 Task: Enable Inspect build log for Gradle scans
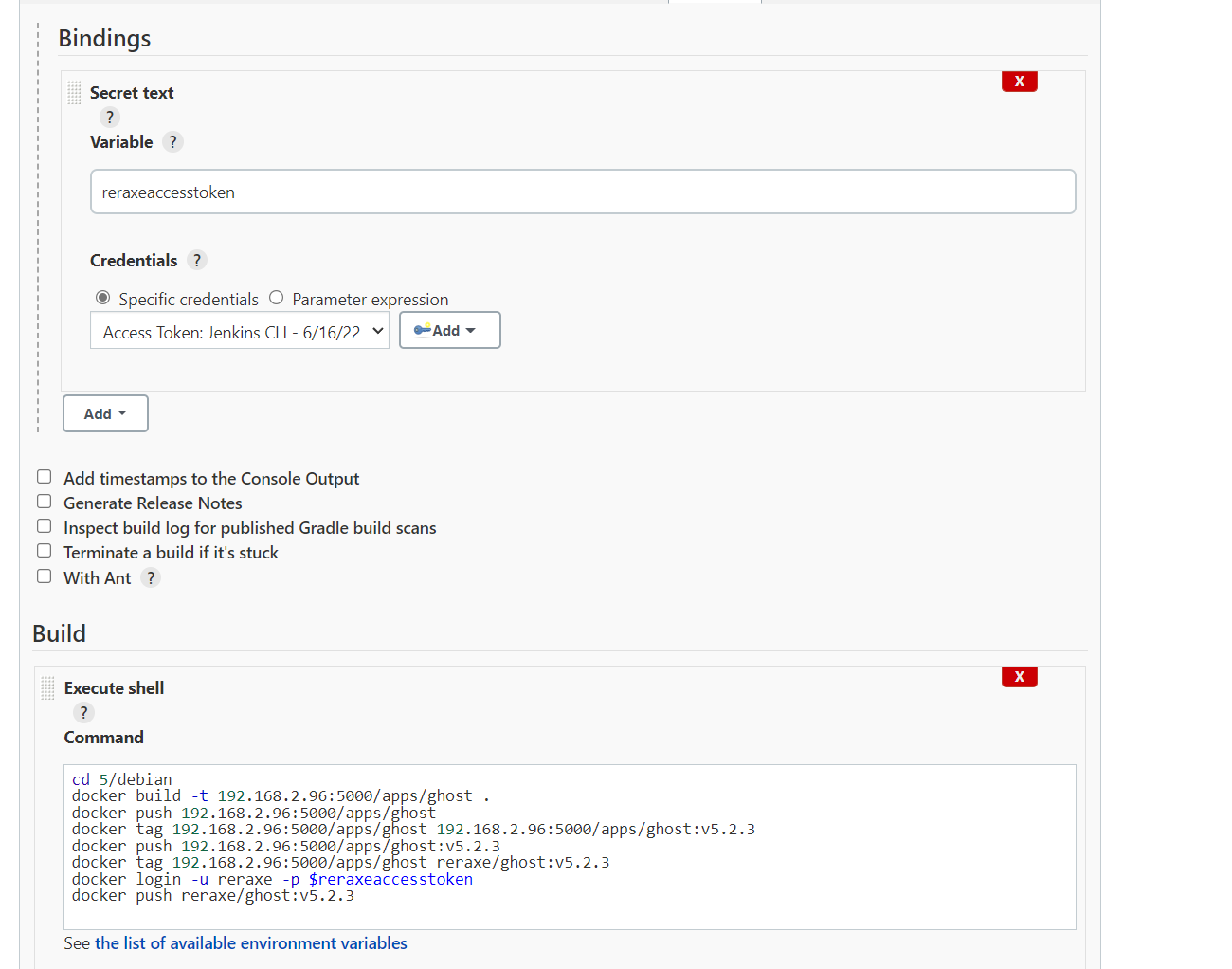pyautogui.click(x=45, y=526)
